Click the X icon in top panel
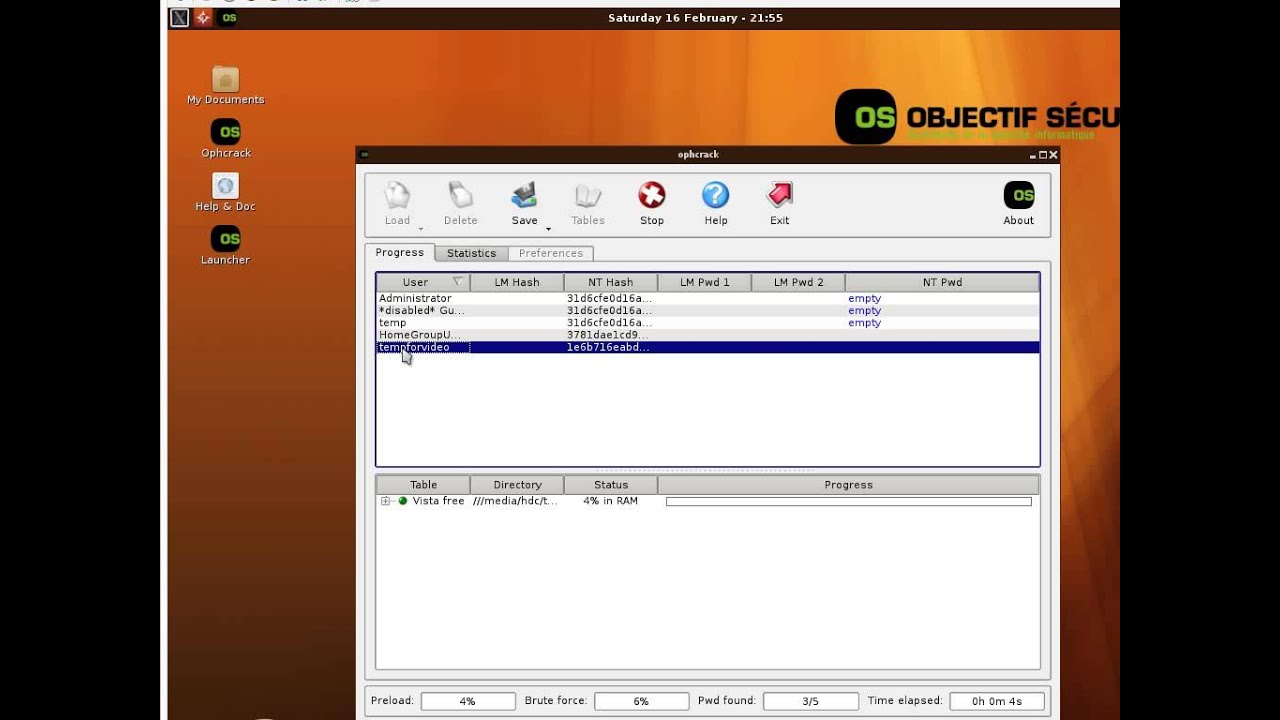Viewport: 1280px width, 720px height. point(179,18)
